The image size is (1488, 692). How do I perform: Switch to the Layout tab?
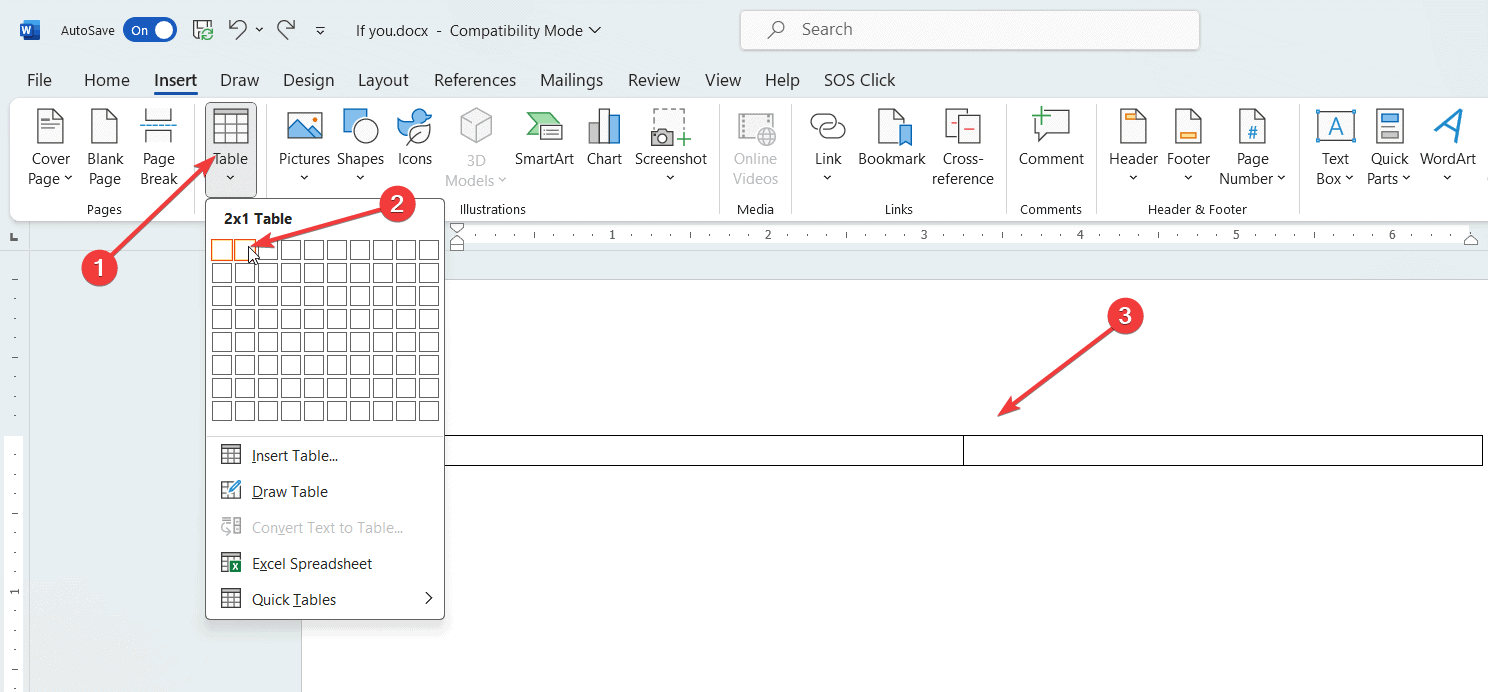383,80
